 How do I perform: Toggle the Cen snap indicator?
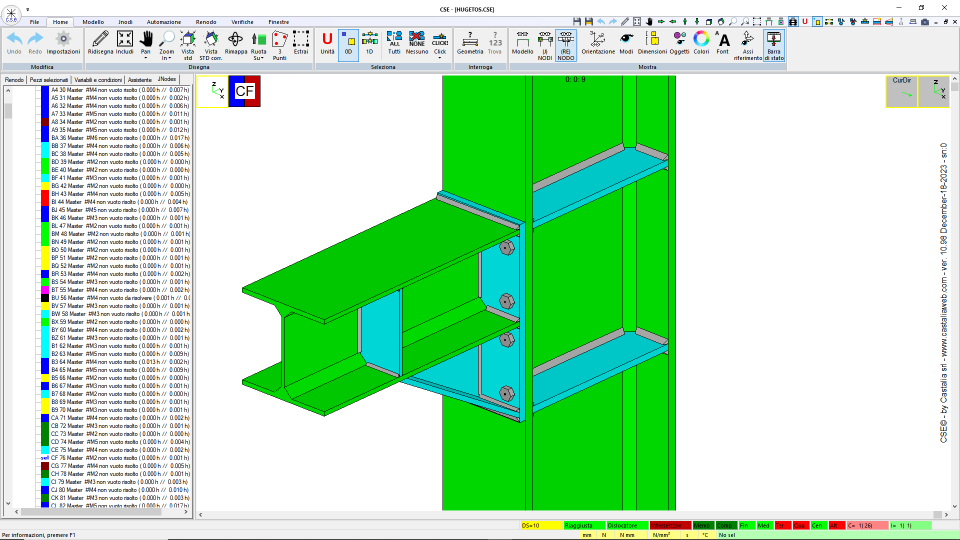coord(817,525)
